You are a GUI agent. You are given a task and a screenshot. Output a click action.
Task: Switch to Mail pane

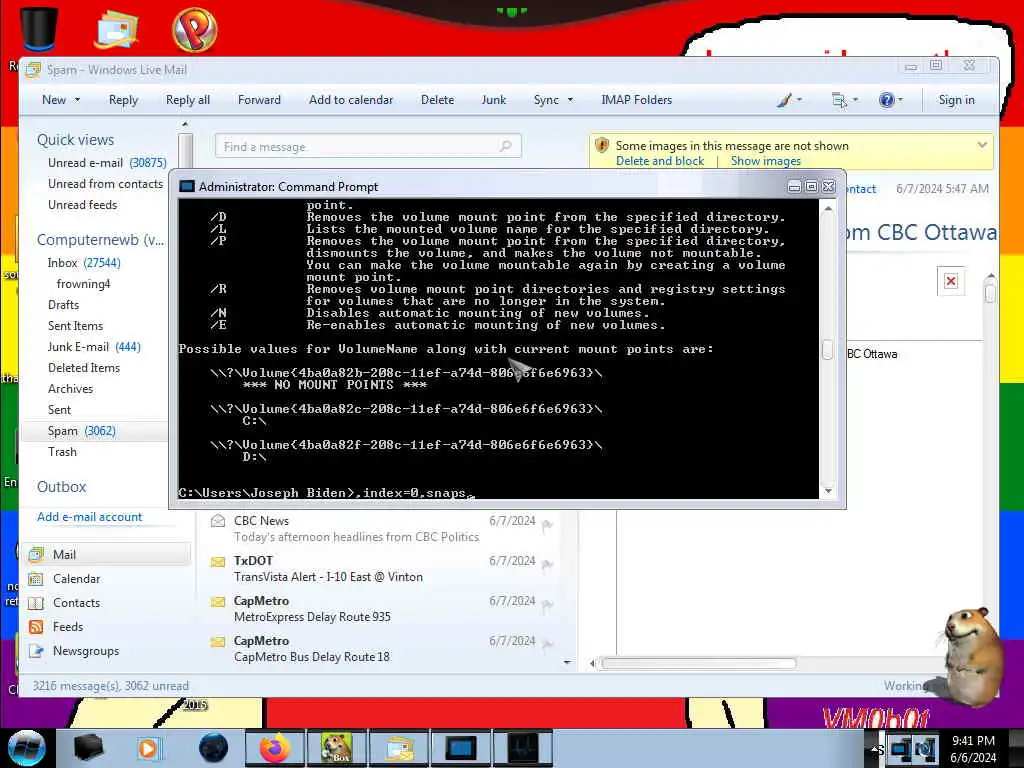[x=108, y=554]
